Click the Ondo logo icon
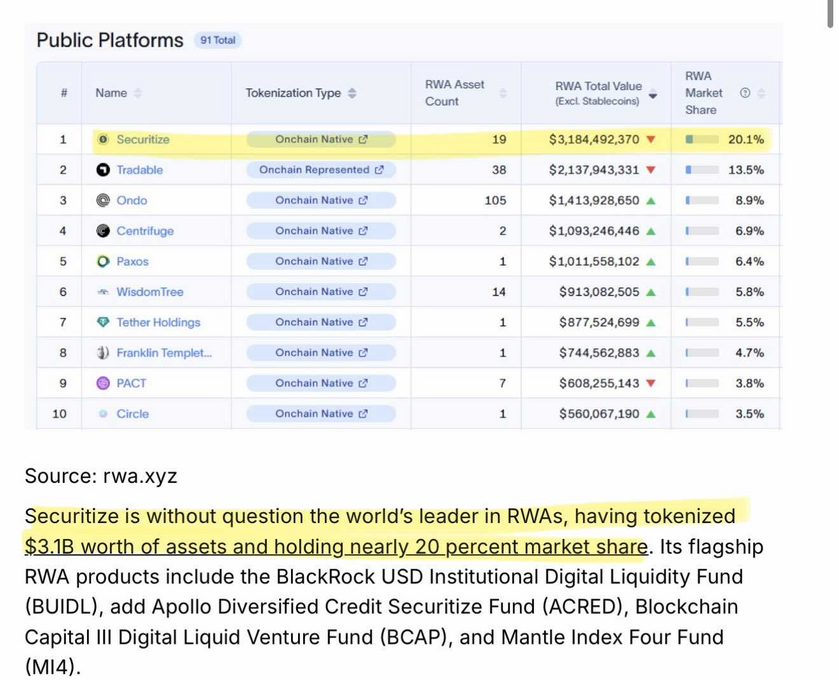This screenshot has height=680, width=839. click(x=103, y=200)
